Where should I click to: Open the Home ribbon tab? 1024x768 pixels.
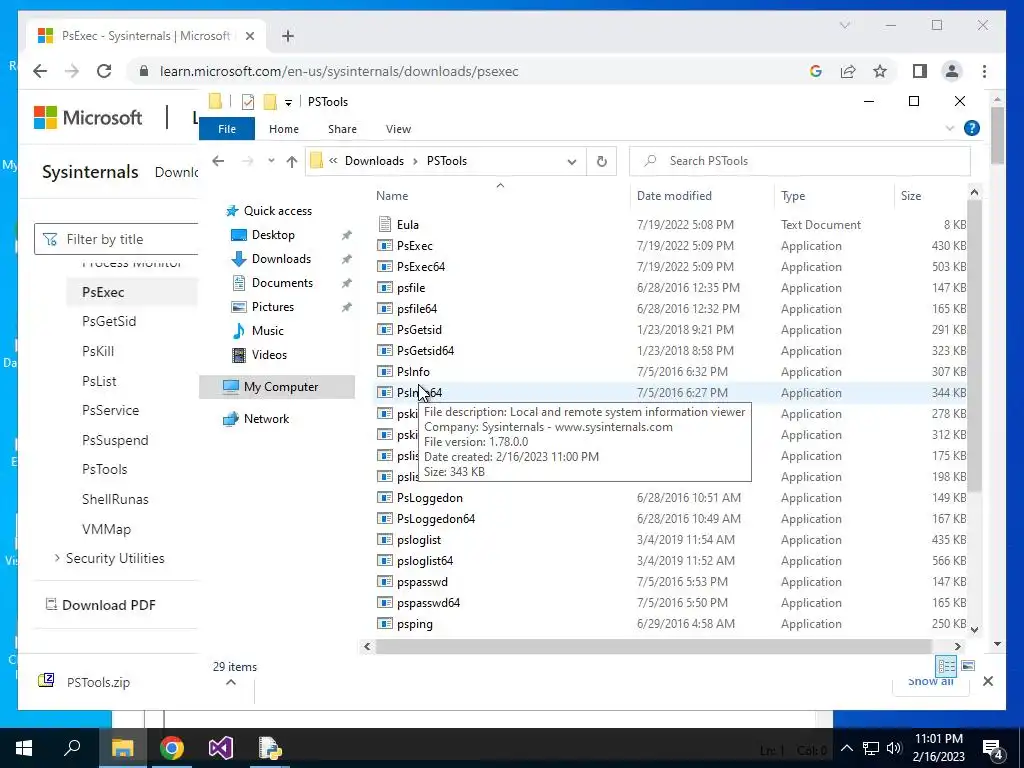[283, 129]
